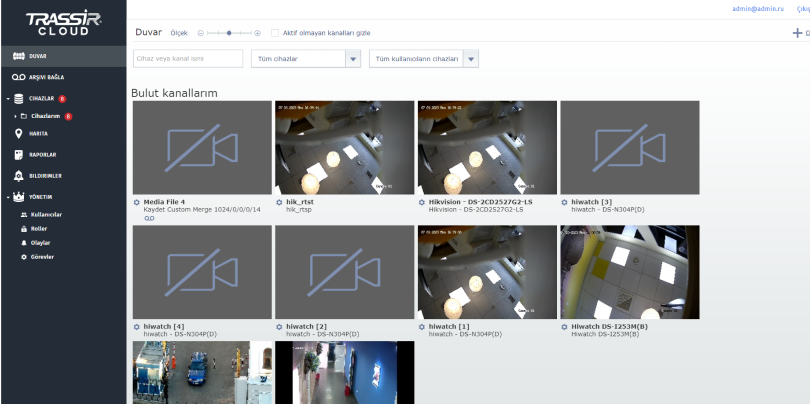Click the red badge next to Cihazlarım
Viewport: 810px width, 404px height.
click(68, 116)
